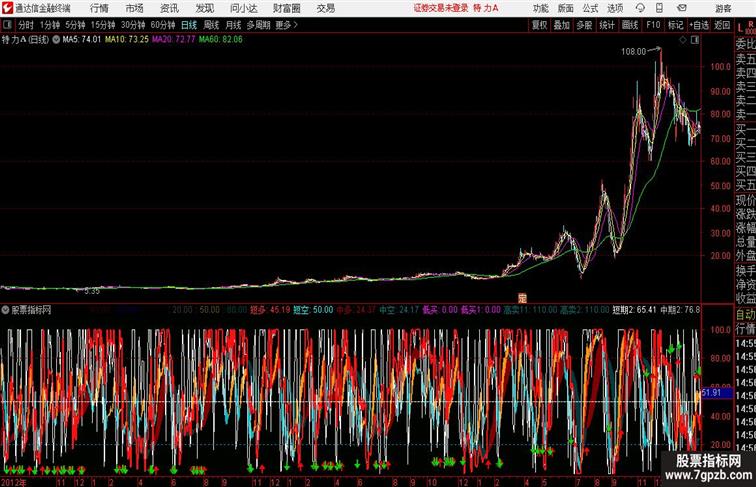Open 多周期 multi-period view
The image size is (756, 487).
pyautogui.click(x=258, y=25)
